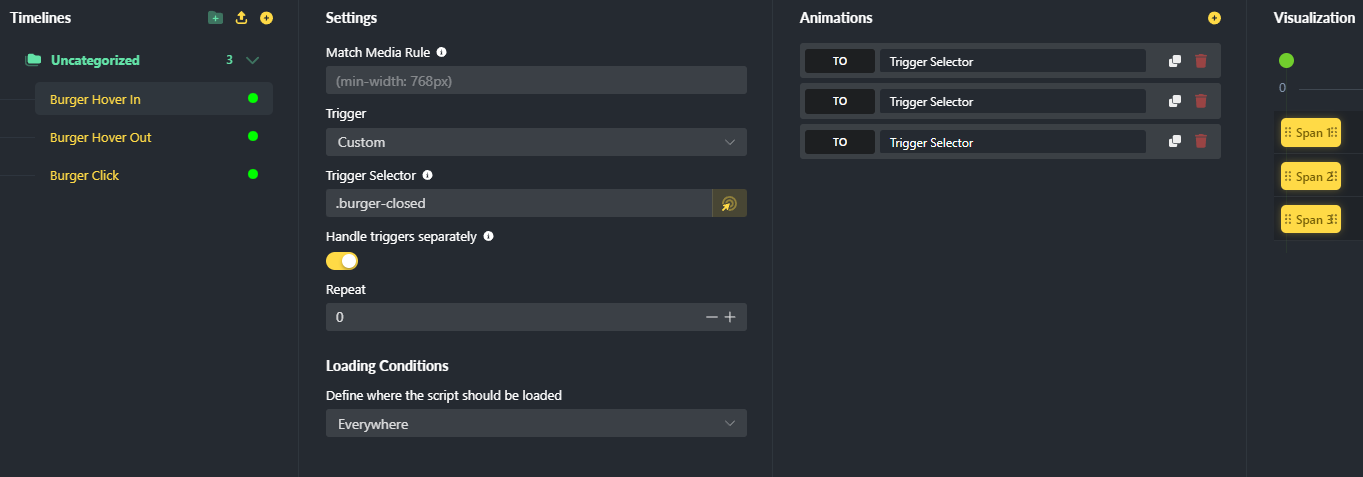Duplicate the first animation row
Image resolution: width=1363 pixels, height=477 pixels.
point(1175,61)
